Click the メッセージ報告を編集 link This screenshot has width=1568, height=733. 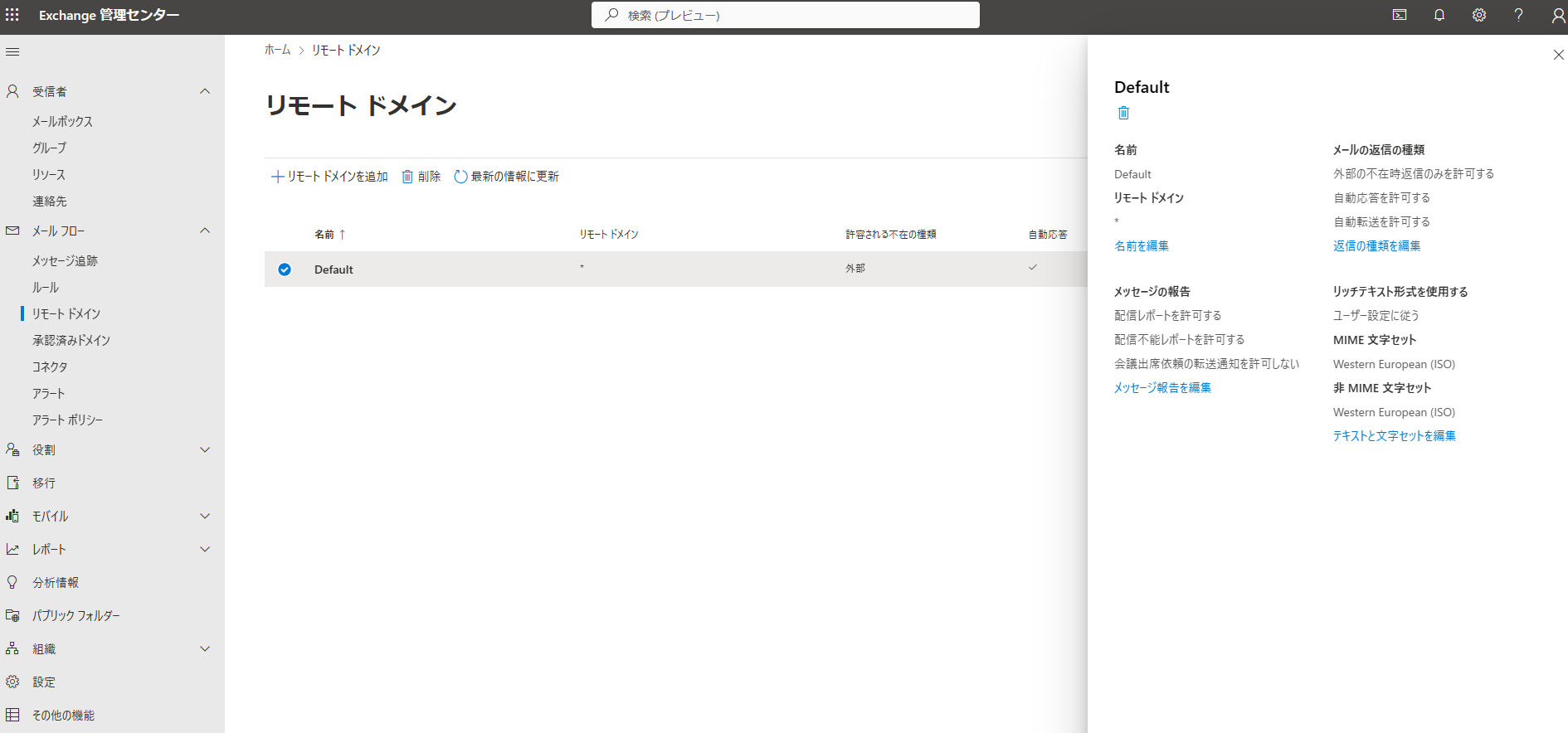coord(1162,387)
